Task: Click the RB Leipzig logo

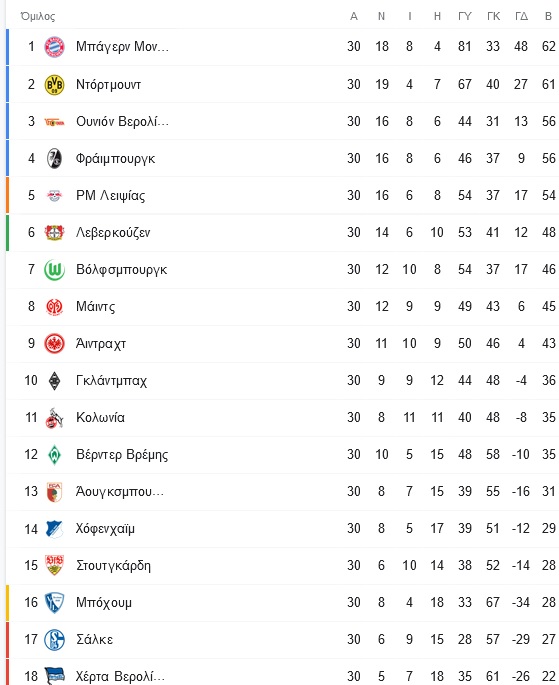Action: click(55, 196)
